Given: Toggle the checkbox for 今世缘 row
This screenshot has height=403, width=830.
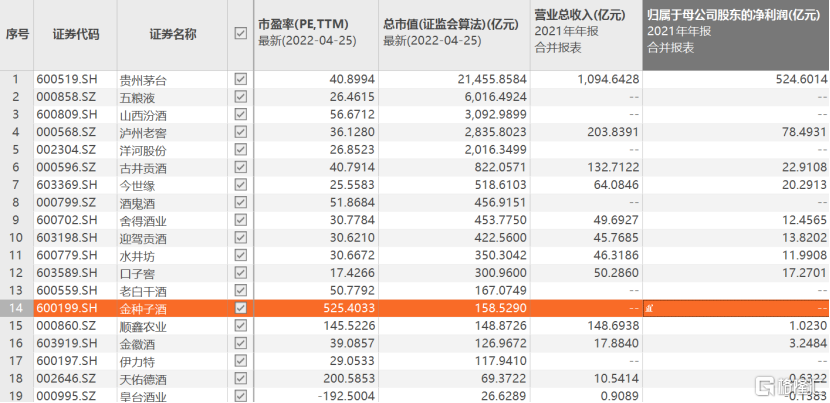Looking at the screenshot, I should (240, 185).
